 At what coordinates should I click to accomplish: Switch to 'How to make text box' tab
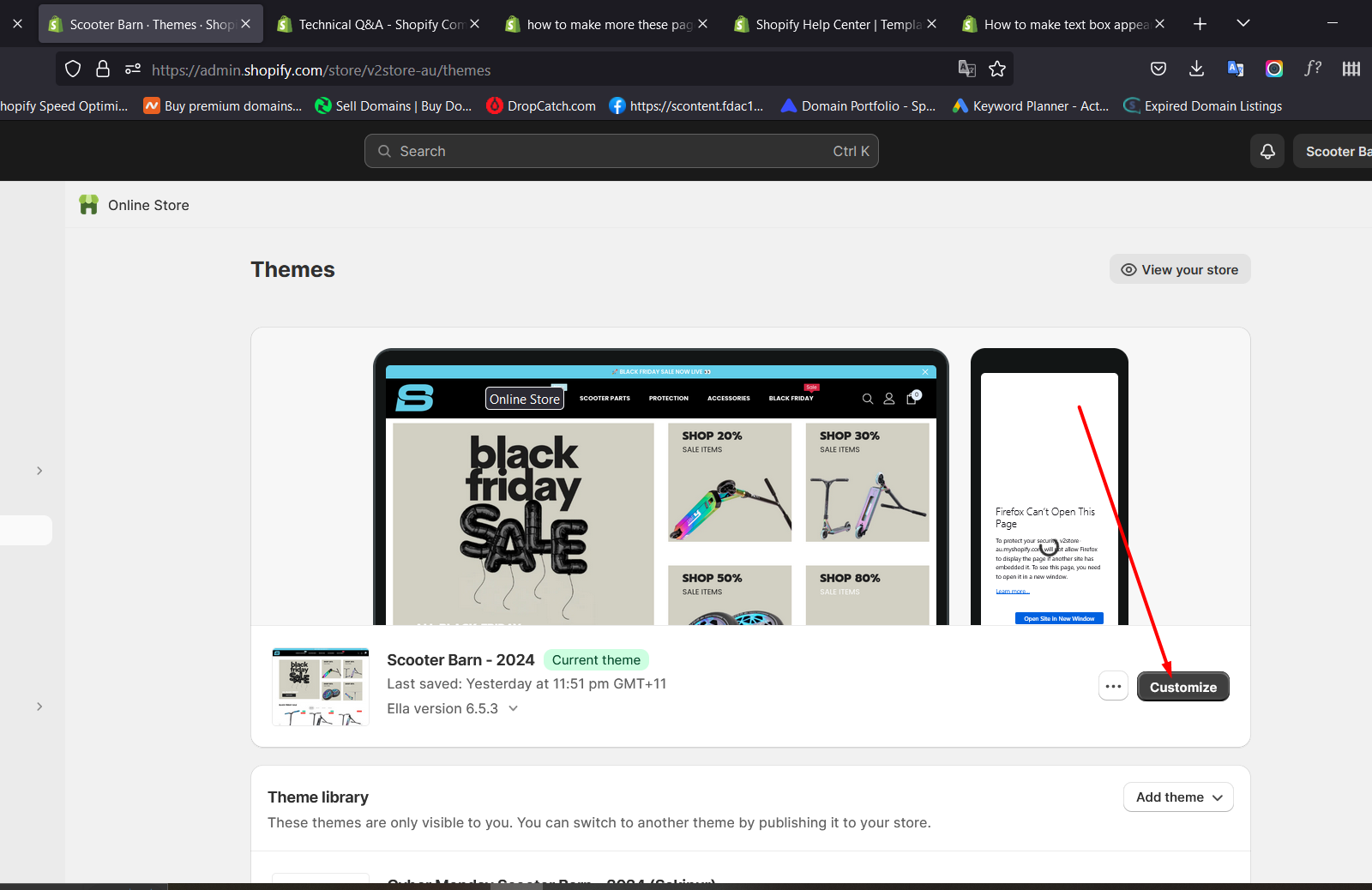1065,24
